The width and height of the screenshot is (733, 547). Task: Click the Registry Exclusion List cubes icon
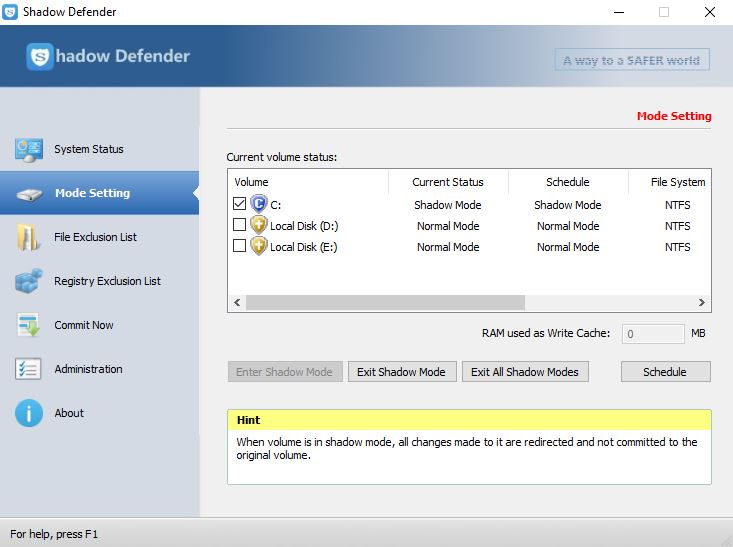pos(29,281)
